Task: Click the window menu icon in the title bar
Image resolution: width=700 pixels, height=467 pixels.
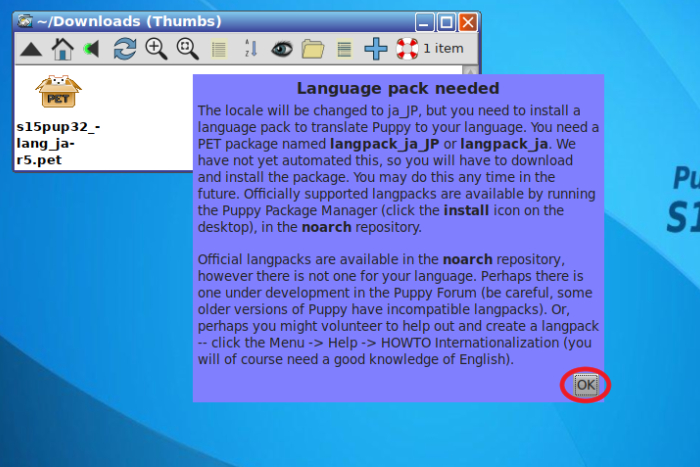Action: pyautogui.click(x=25, y=21)
